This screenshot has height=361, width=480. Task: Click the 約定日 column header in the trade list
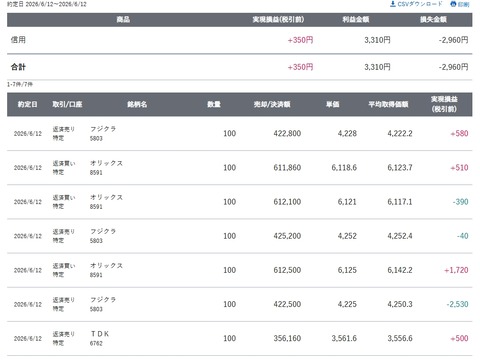[x=27, y=105]
